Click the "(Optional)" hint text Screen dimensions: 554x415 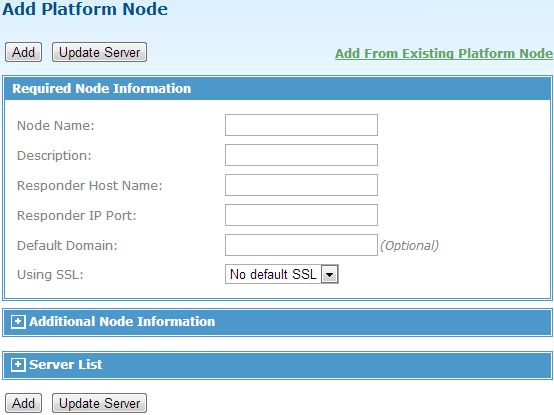[x=409, y=245]
